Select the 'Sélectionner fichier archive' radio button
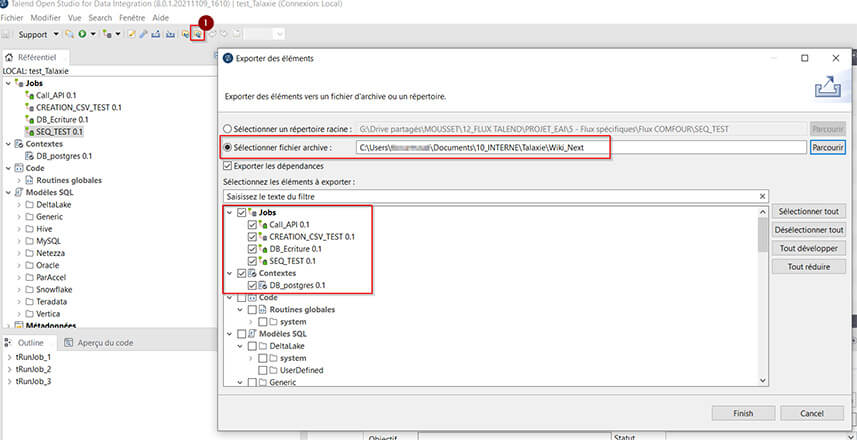 [228, 148]
